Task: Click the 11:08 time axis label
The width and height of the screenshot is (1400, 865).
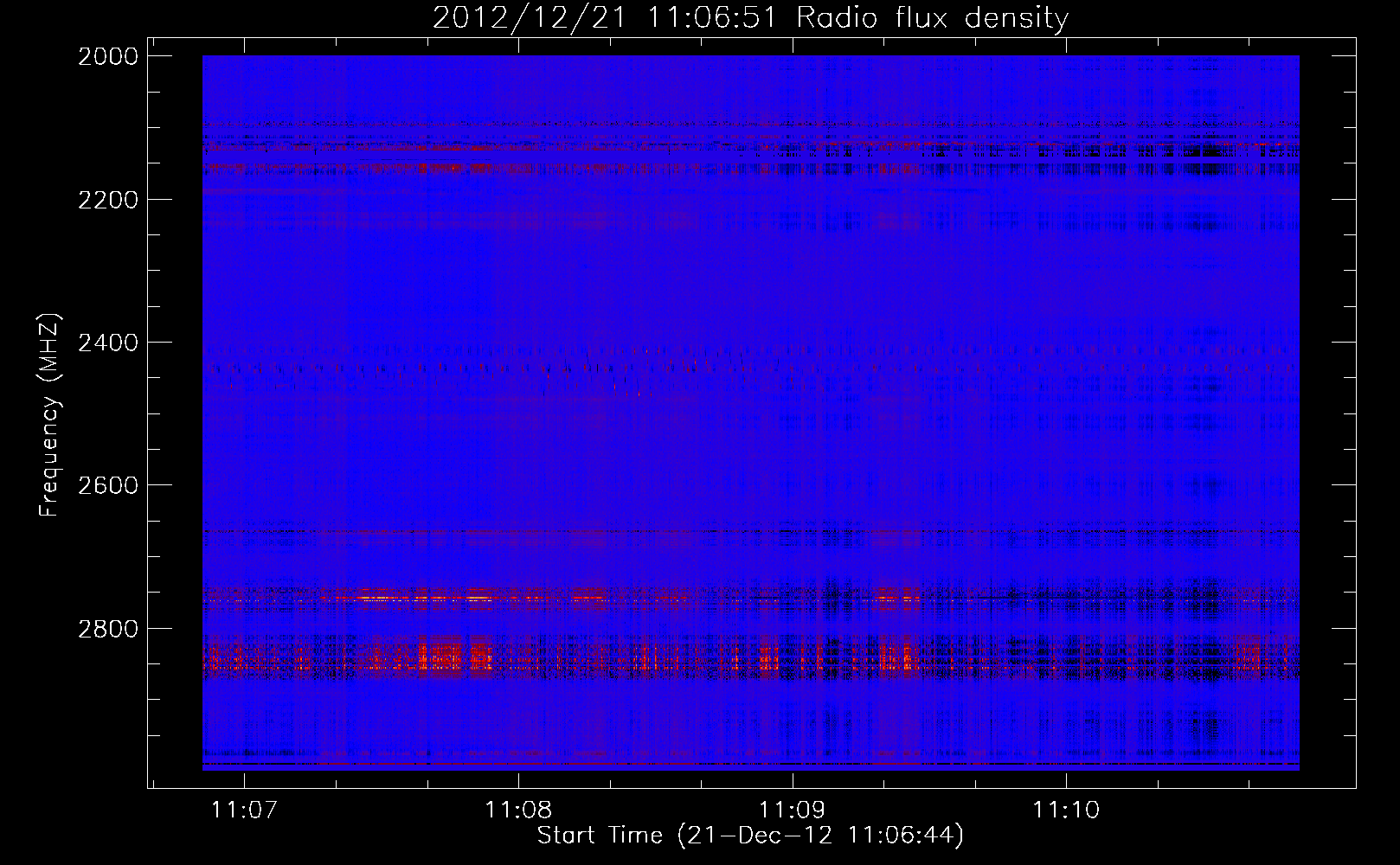Action: (518, 810)
